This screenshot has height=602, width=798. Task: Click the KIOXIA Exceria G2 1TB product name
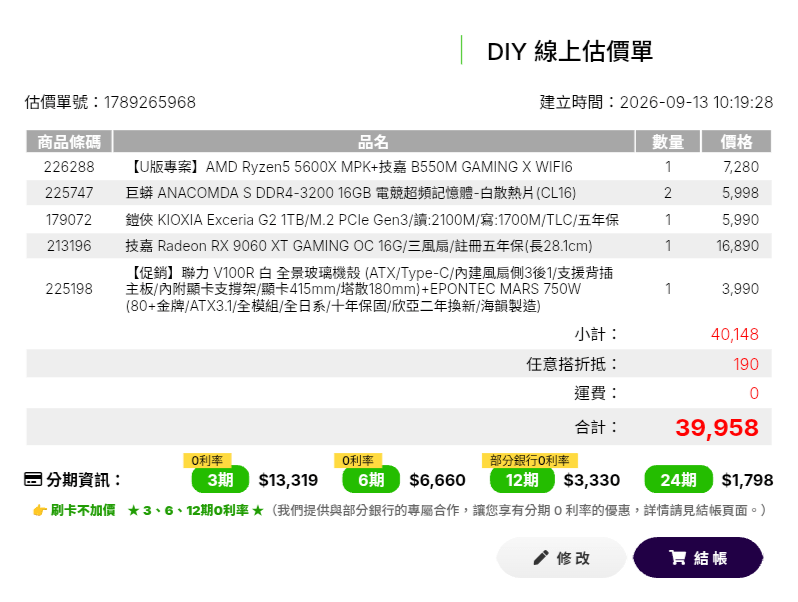point(372,220)
